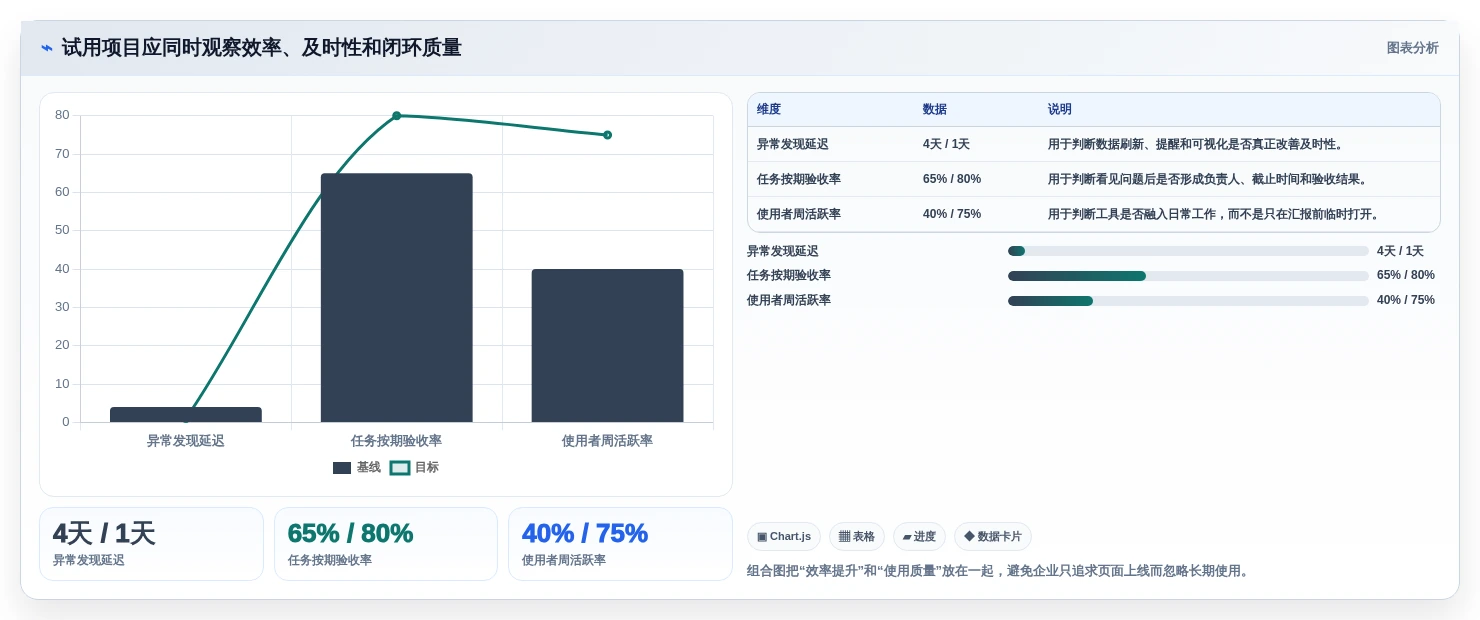1480x620 pixels.
Task: Click the 任务按期验收率 bar in the chart
Action: click(396, 298)
